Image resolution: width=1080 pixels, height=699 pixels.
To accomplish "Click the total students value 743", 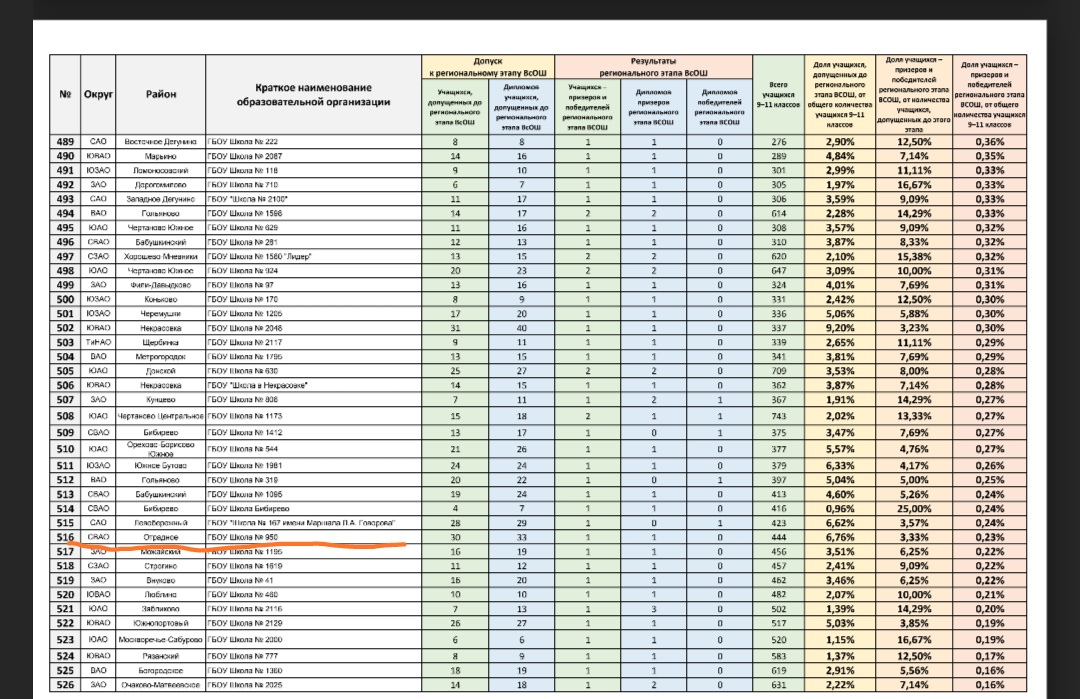I will click(779, 415).
